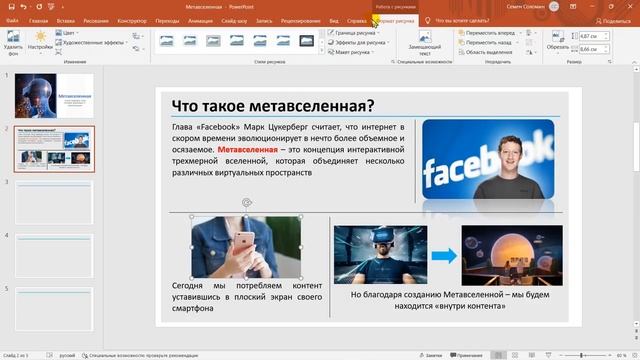
Task: Click the rotation handle above the smartphone picture
Action: coord(246,202)
